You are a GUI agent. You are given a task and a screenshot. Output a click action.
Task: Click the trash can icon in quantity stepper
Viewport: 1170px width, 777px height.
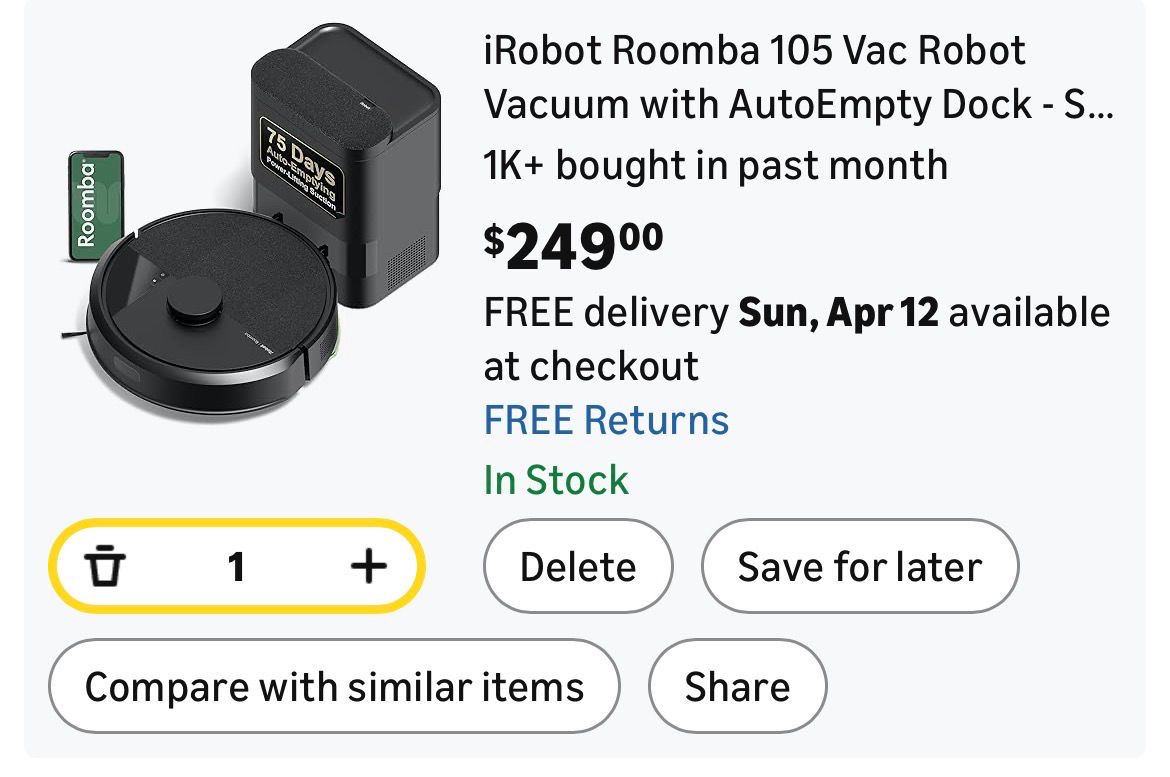pos(106,568)
